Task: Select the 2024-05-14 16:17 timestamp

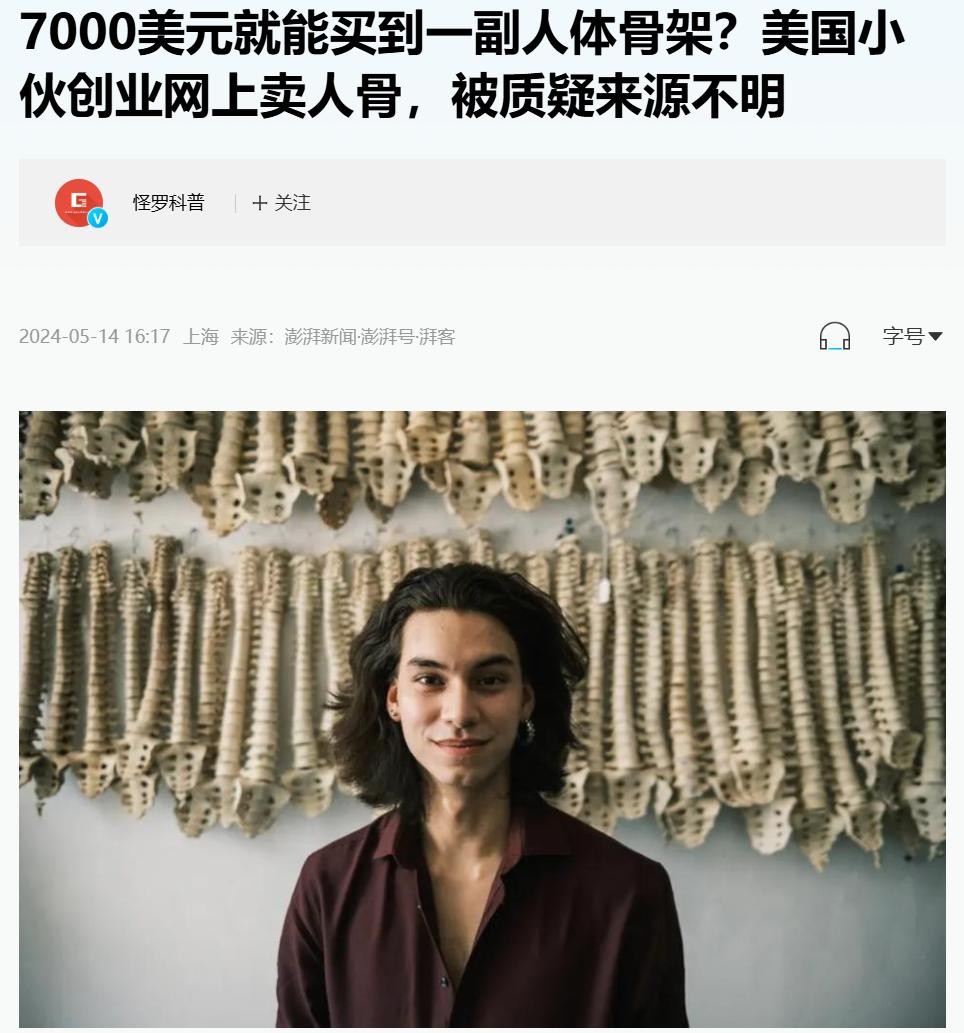Action: click(94, 337)
